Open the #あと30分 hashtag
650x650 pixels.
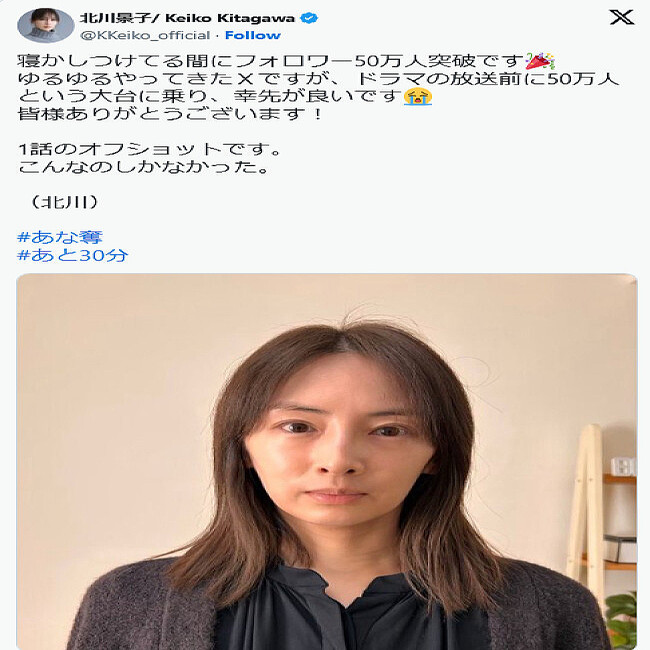pos(73,255)
